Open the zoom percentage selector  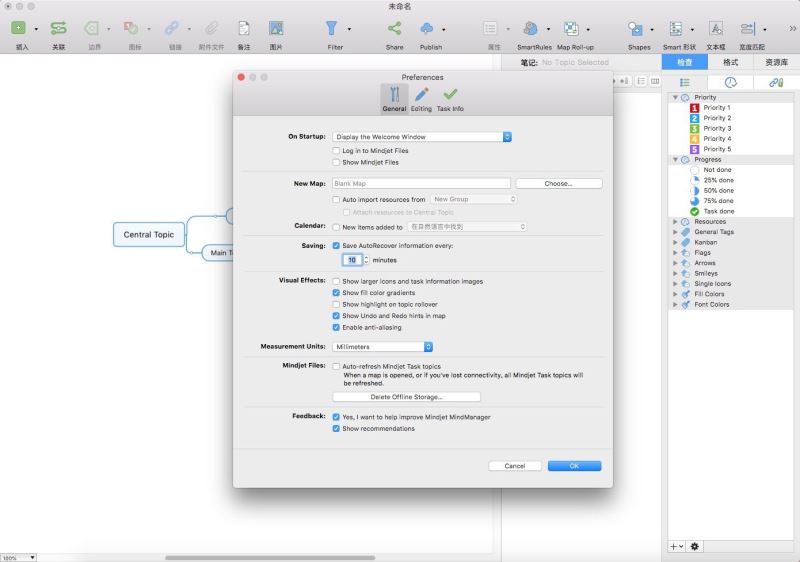[x=19, y=558]
